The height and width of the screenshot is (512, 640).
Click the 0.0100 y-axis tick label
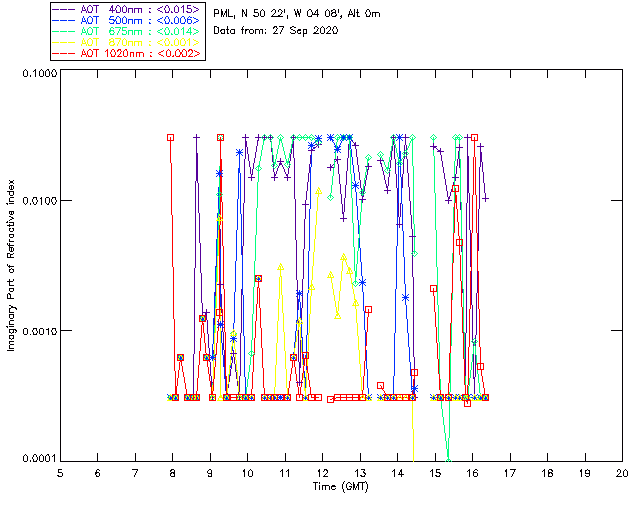pyautogui.click(x=39, y=201)
